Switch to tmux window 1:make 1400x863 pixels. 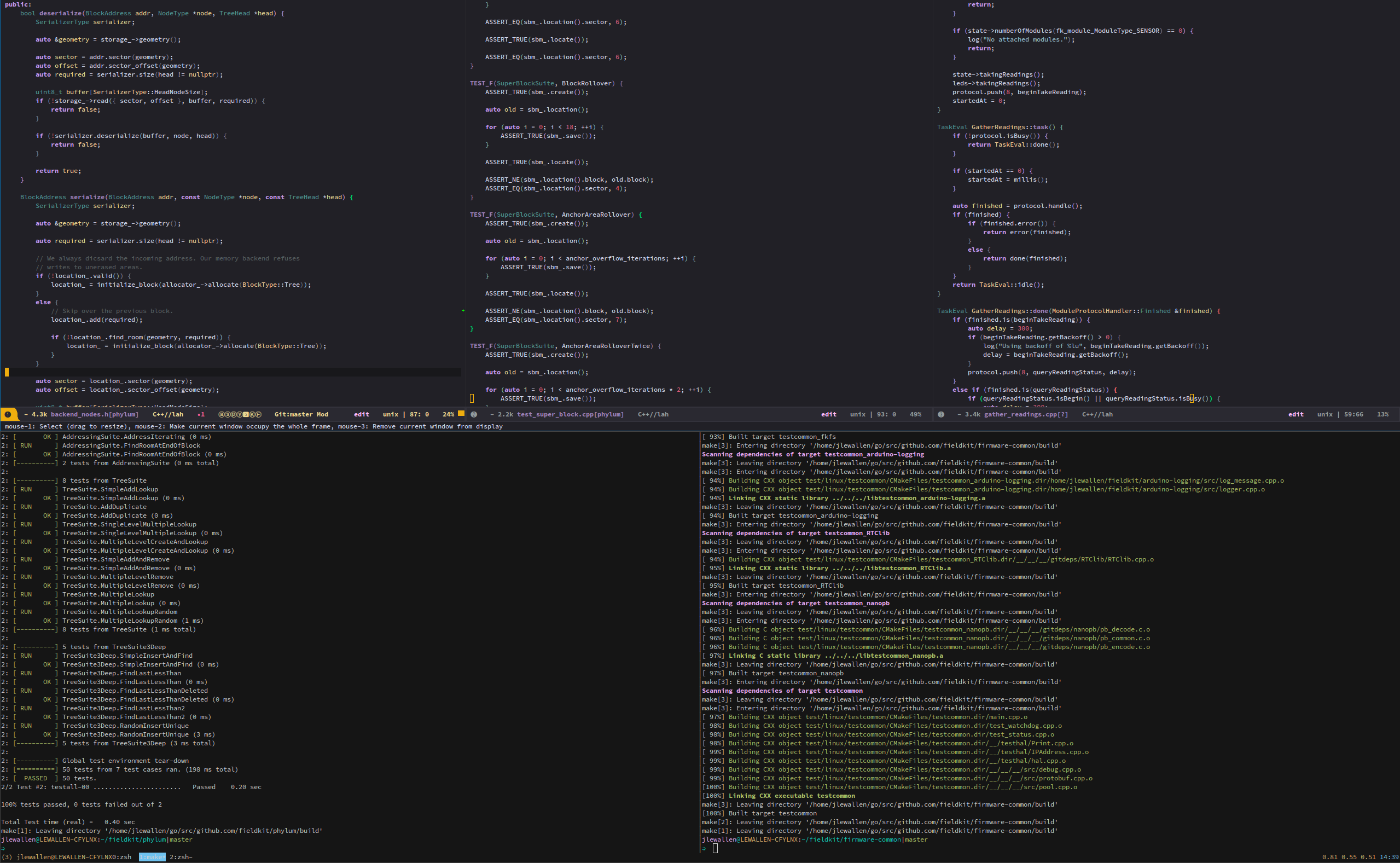coord(152,857)
